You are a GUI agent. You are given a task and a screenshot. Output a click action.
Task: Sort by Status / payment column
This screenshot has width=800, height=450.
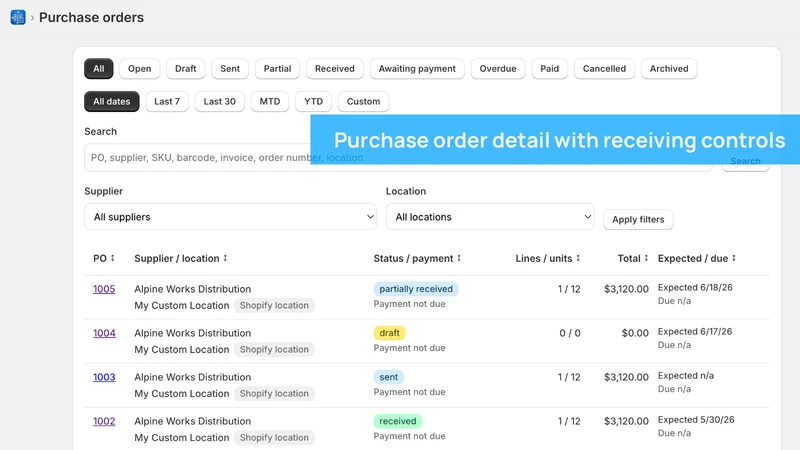(x=417, y=258)
